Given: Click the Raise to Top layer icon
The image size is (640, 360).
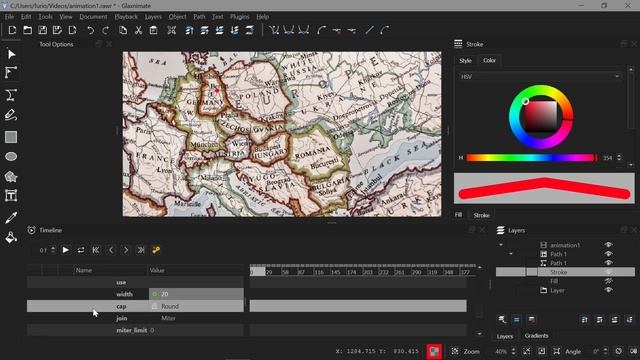Looking at the screenshot, I should click(189, 30).
